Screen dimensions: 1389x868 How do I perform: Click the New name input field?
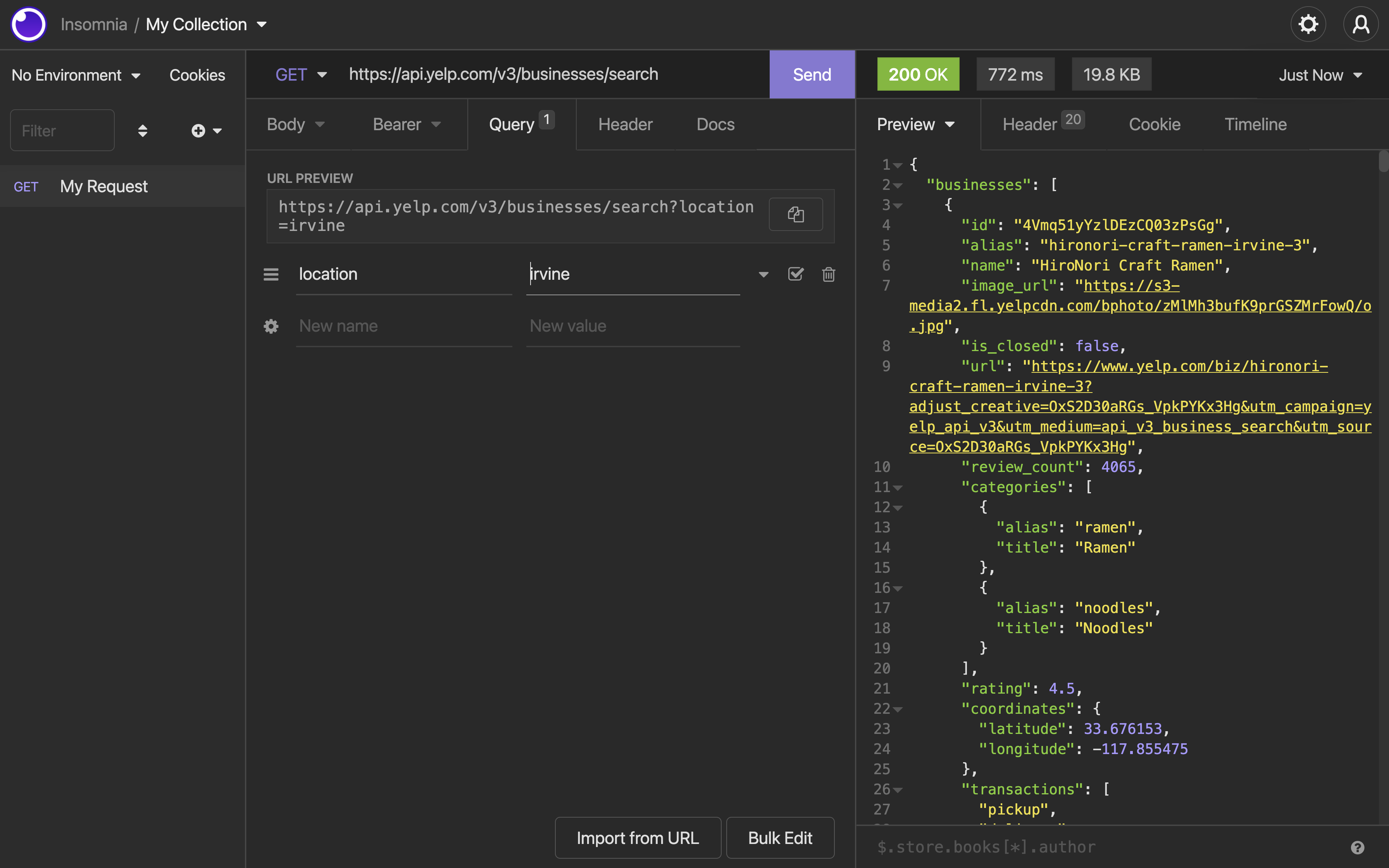click(404, 326)
